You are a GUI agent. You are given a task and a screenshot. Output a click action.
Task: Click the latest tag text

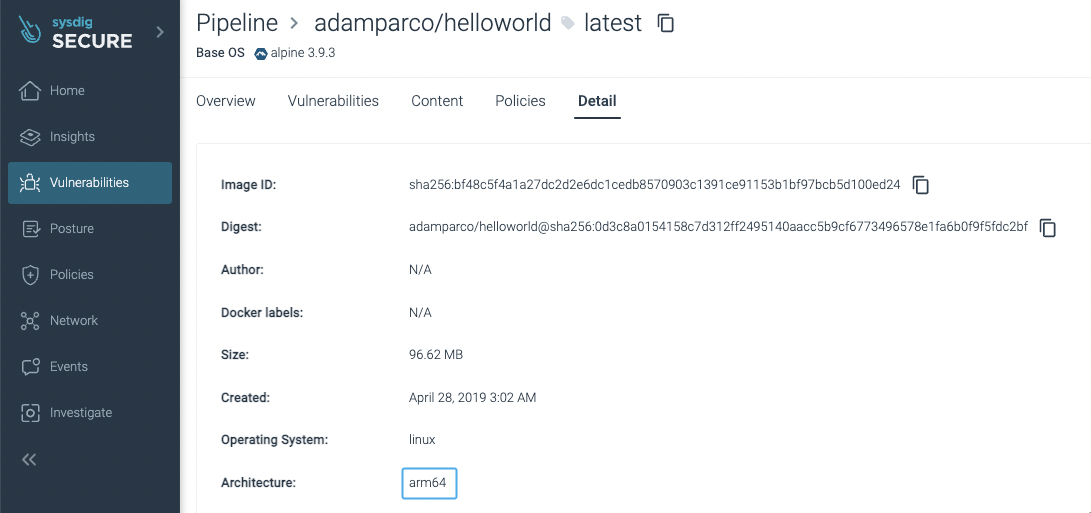coord(612,23)
